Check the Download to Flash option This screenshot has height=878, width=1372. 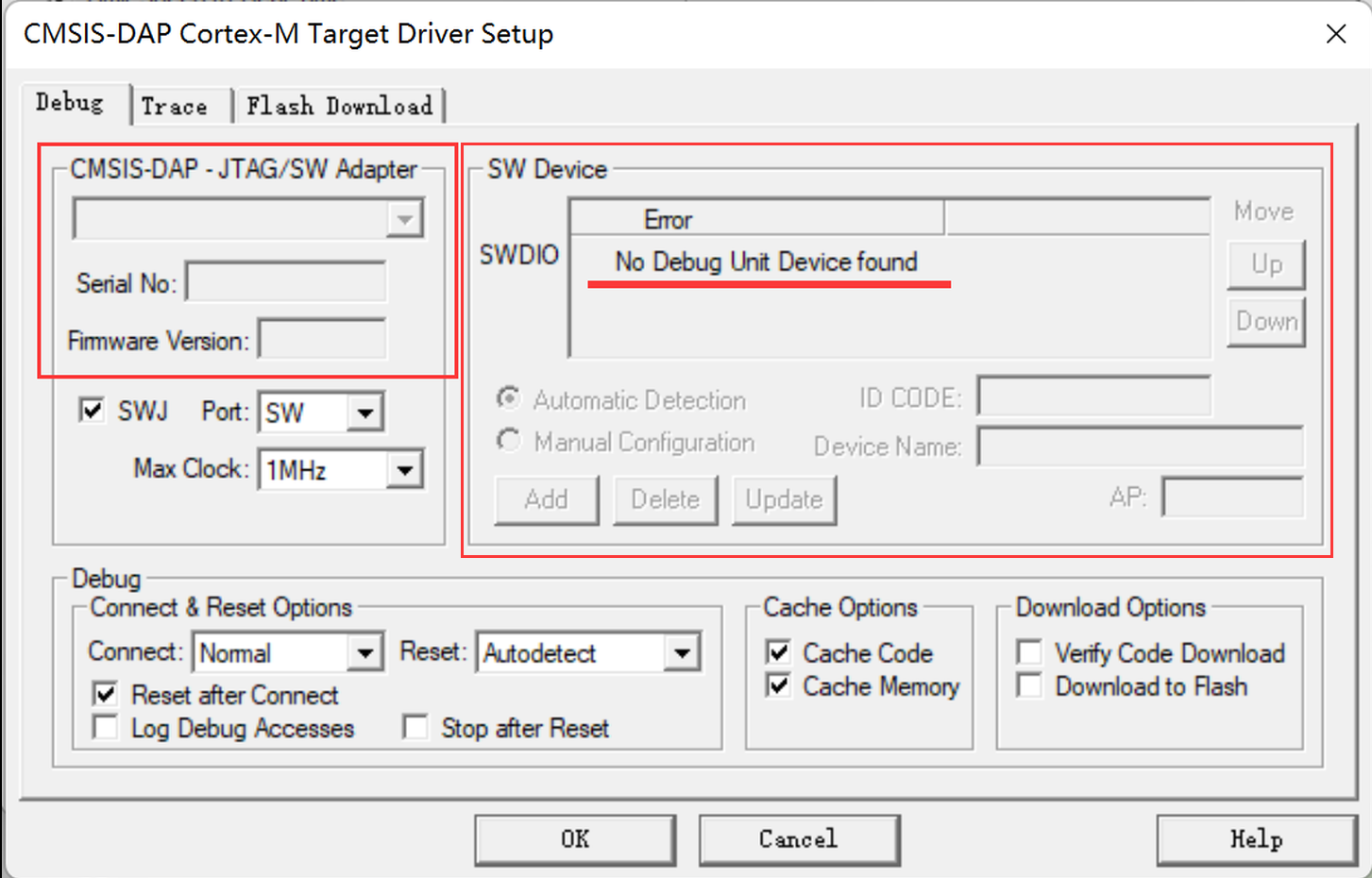tap(1030, 686)
